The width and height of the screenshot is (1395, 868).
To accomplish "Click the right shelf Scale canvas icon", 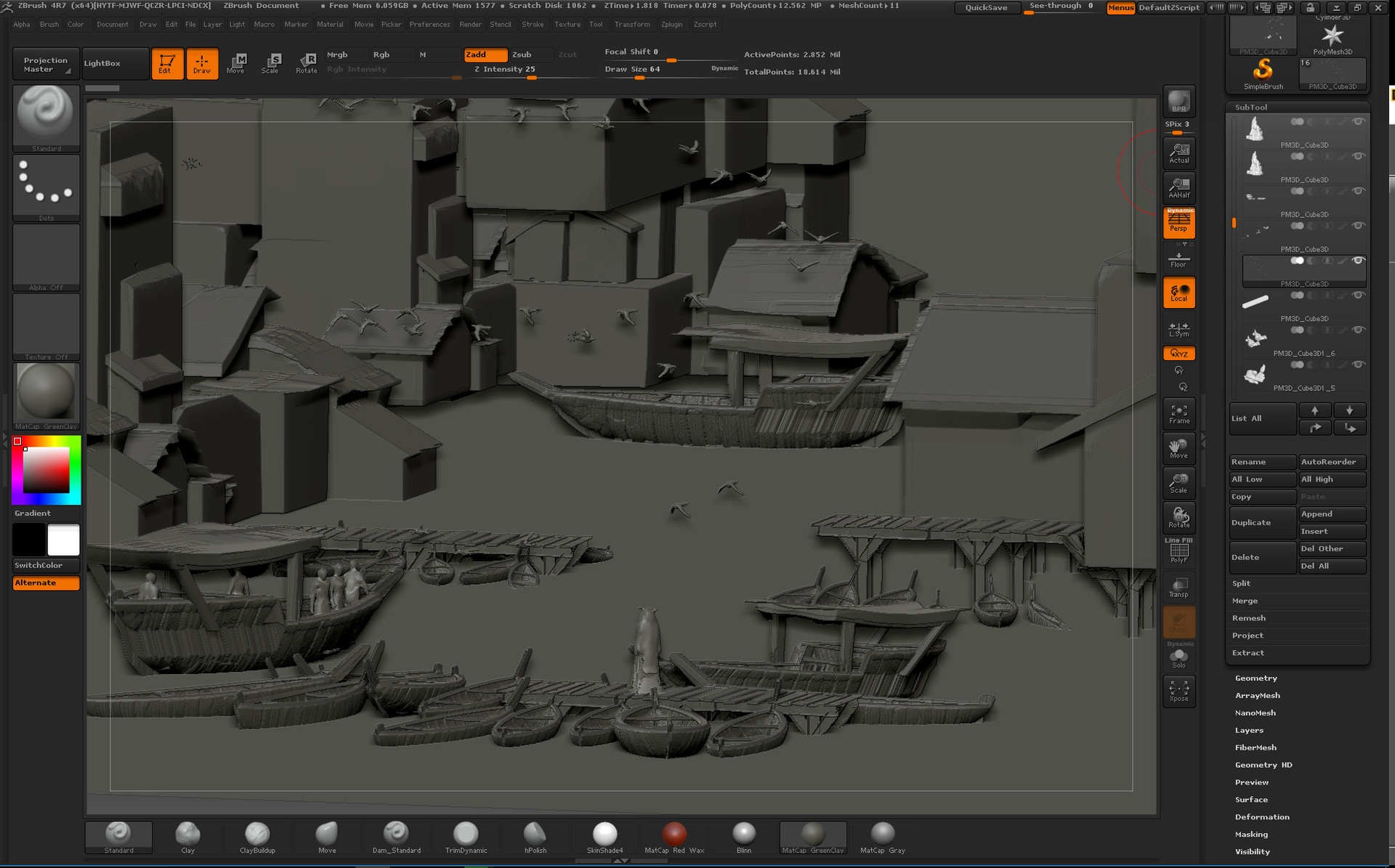I will [x=1178, y=483].
